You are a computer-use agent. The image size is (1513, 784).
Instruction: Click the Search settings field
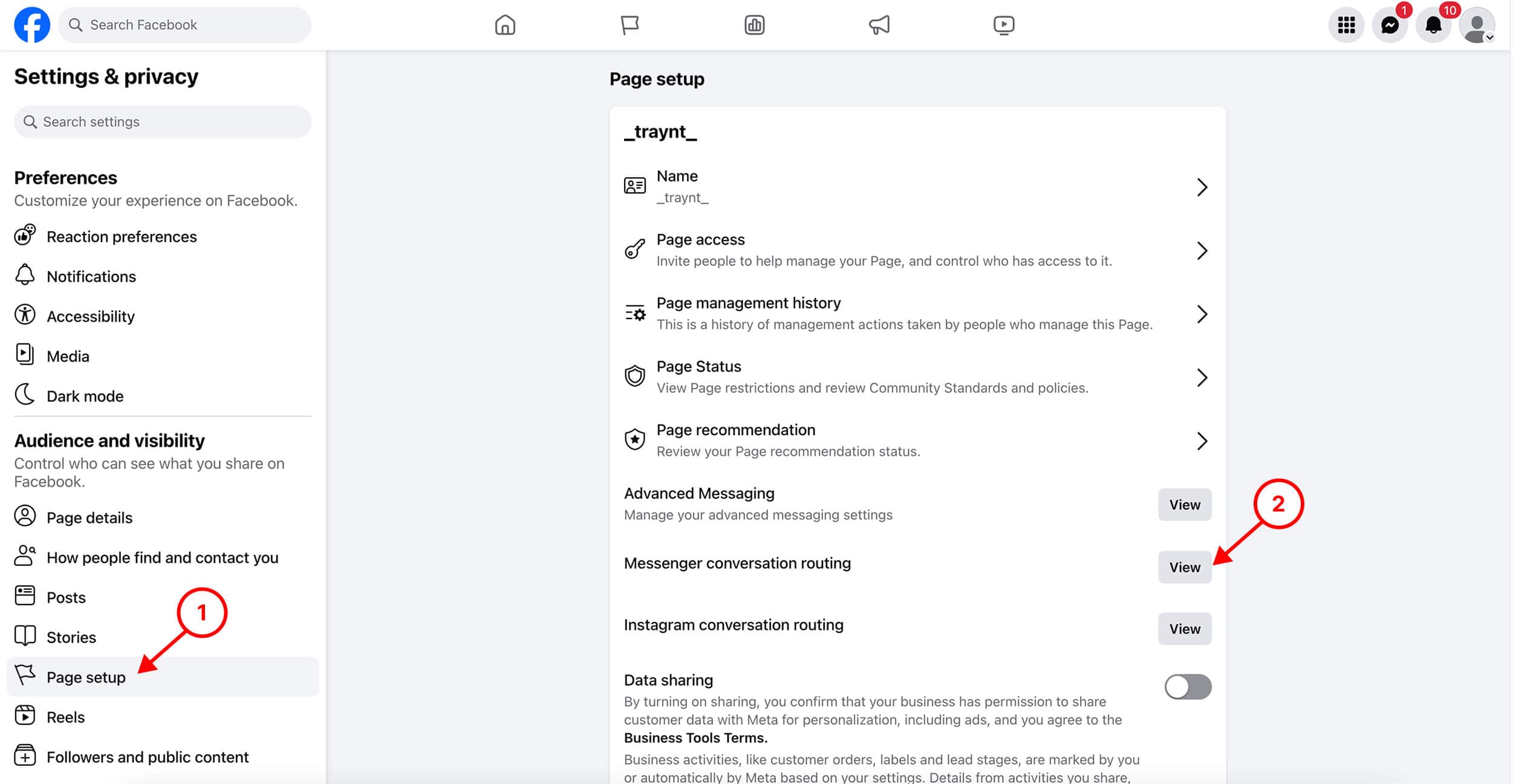point(163,122)
